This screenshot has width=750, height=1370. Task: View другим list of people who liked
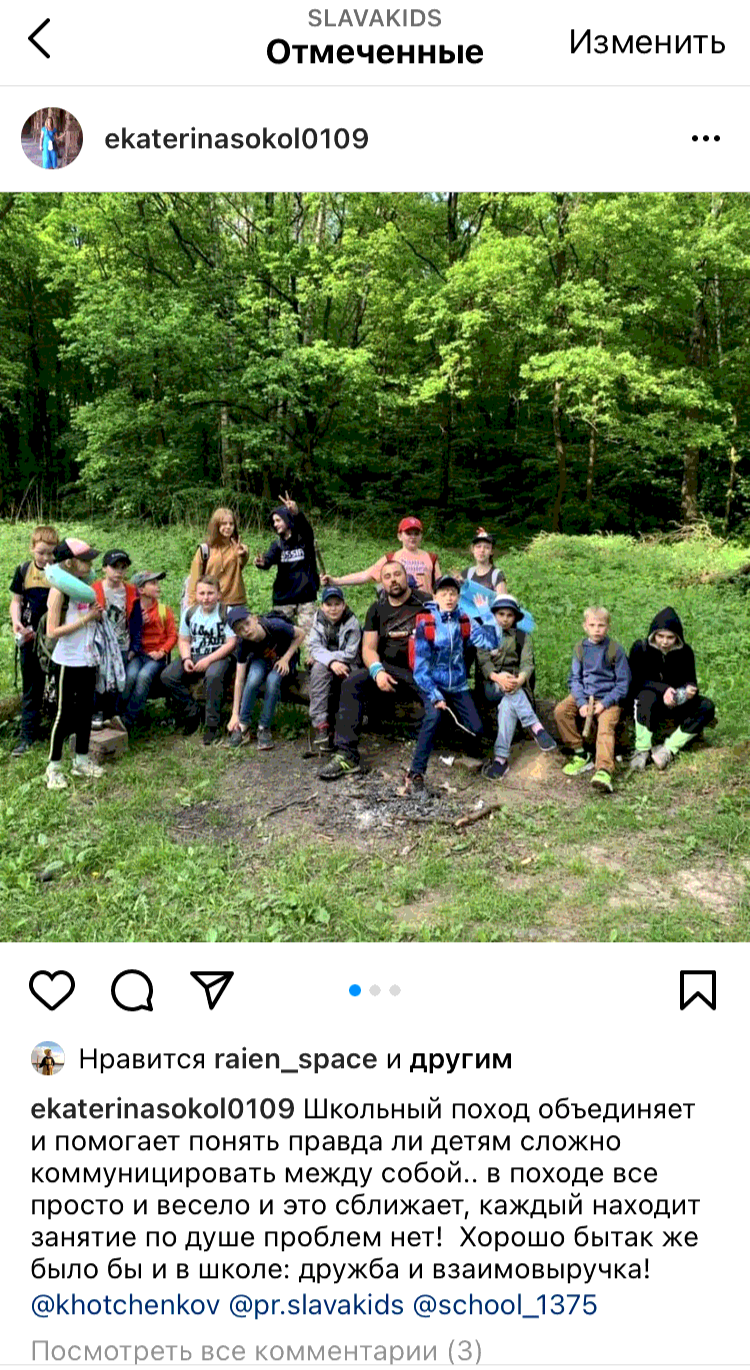pyautogui.click(x=461, y=1059)
